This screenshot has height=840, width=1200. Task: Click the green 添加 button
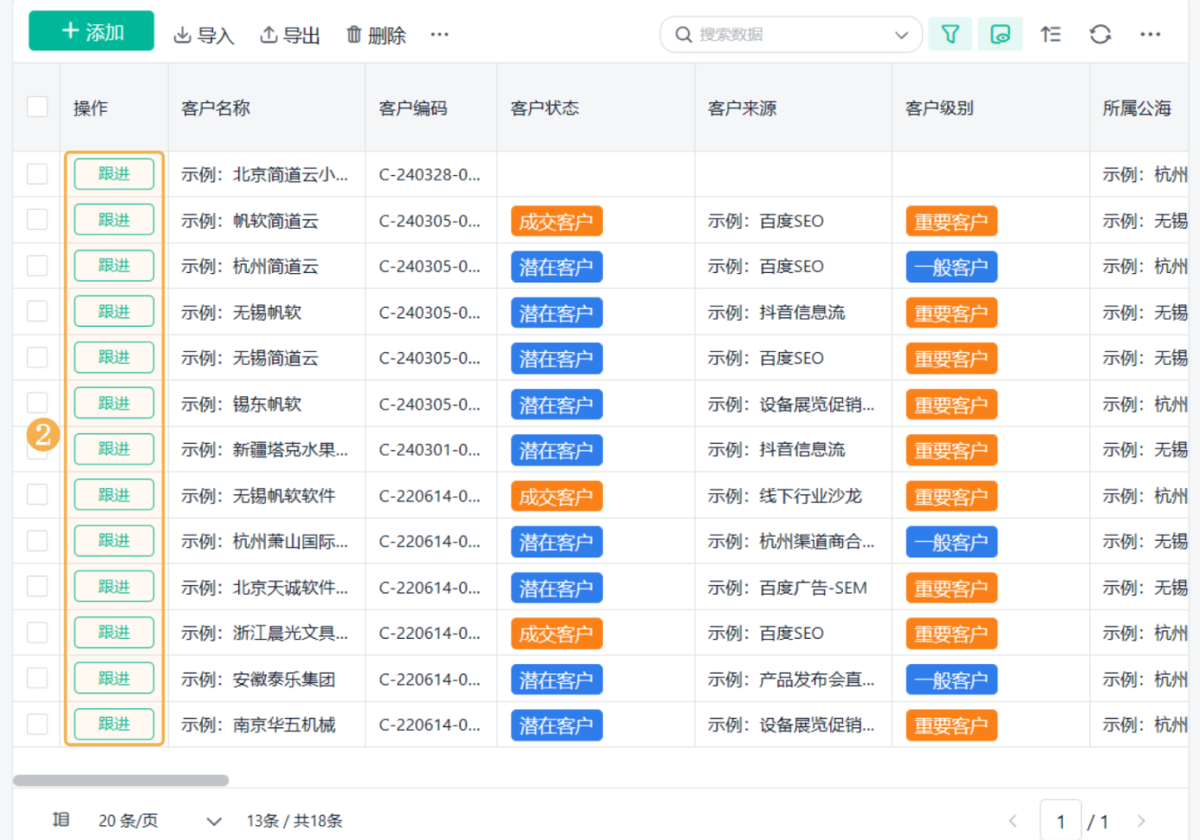coord(91,31)
